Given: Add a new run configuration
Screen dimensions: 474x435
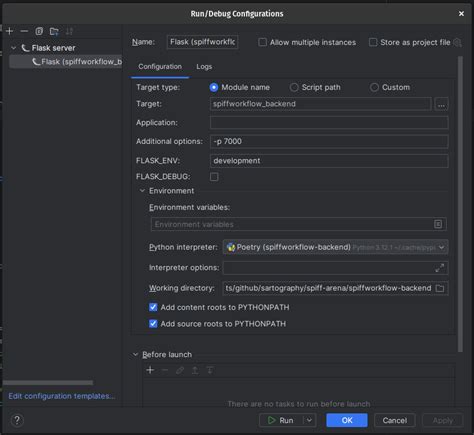Looking at the screenshot, I should coord(10,31).
